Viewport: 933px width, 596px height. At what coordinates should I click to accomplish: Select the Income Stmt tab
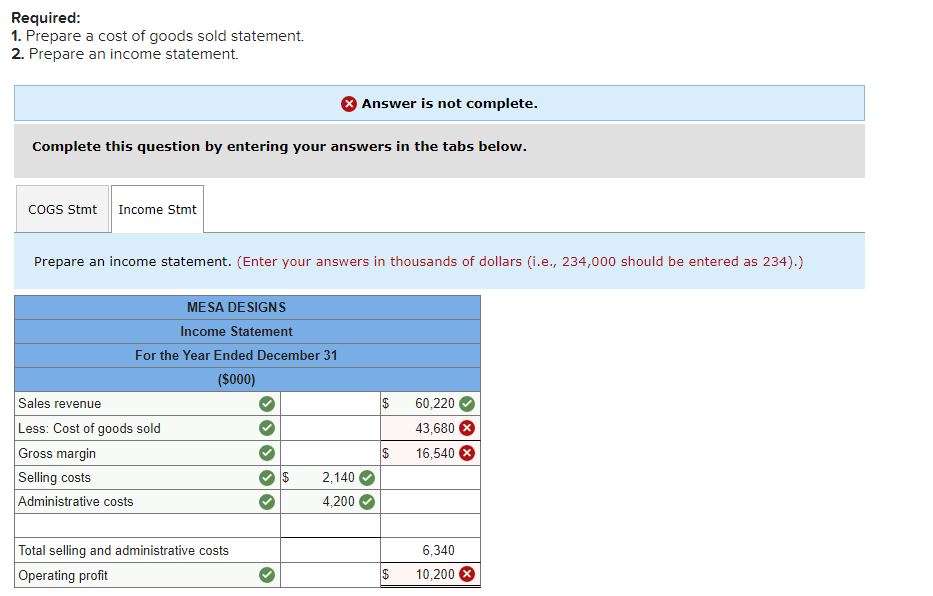(x=157, y=209)
